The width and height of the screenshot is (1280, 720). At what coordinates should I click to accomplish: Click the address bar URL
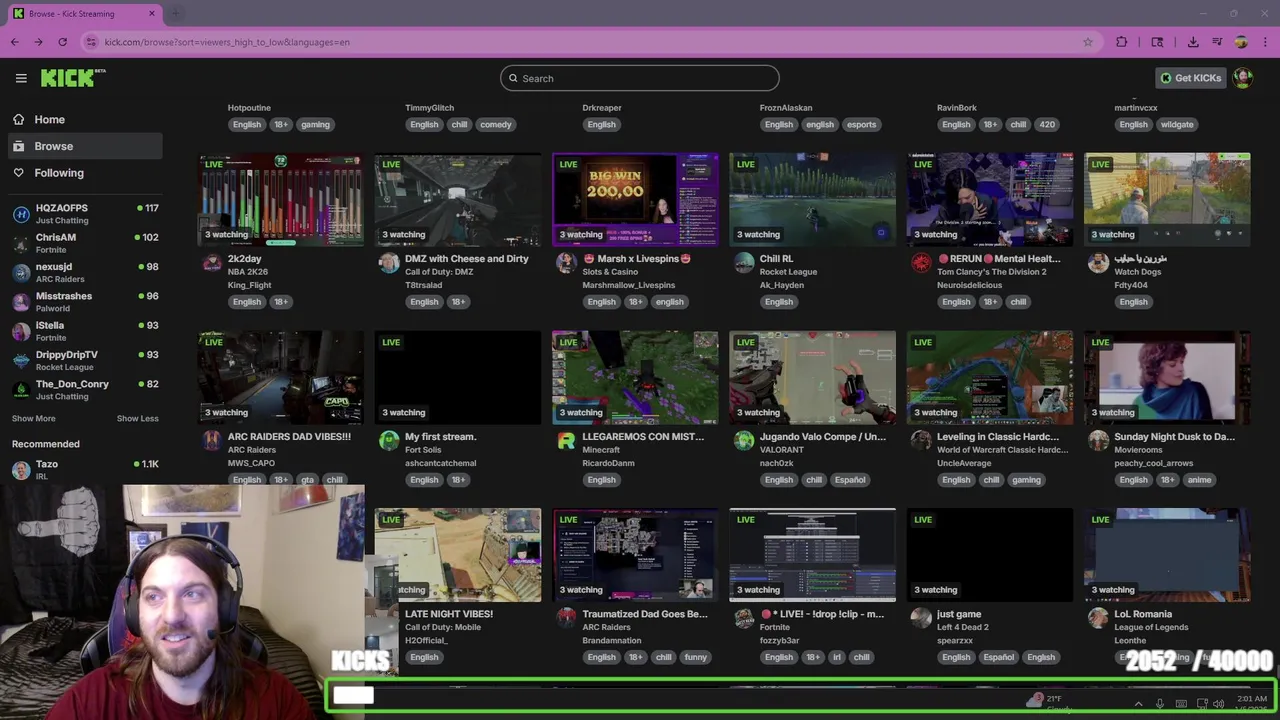(227, 42)
